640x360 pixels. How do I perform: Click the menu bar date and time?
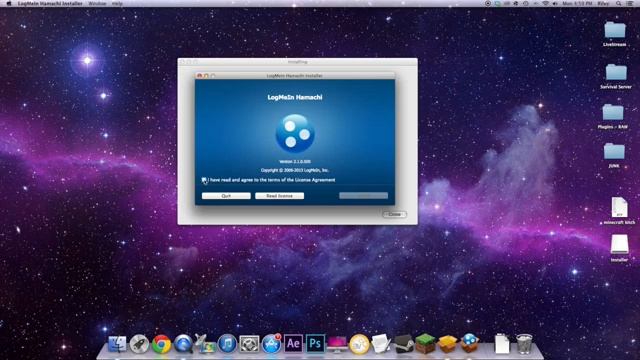pos(577,3)
